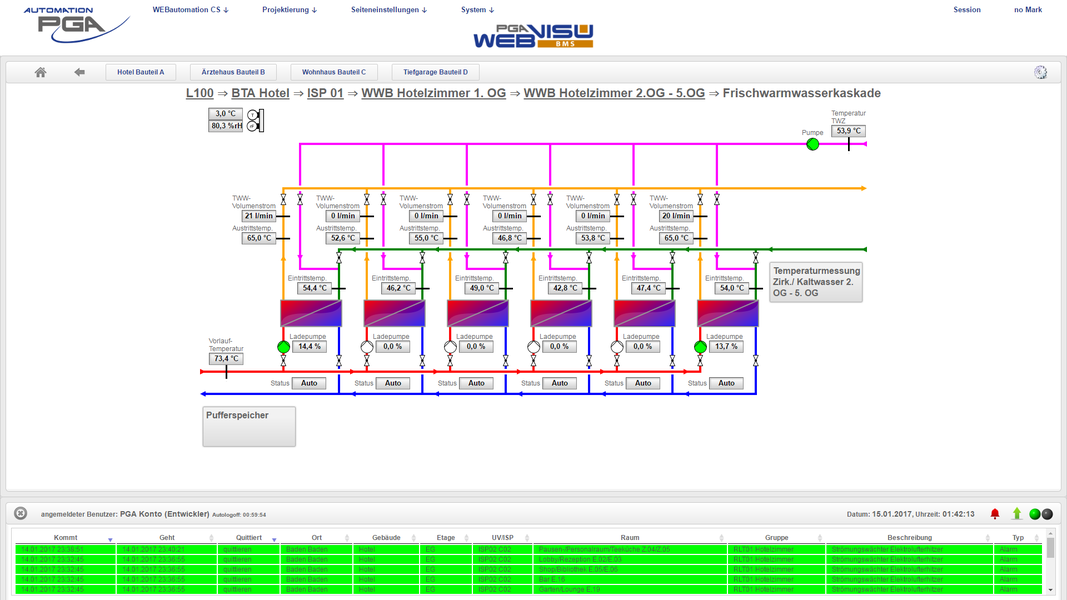Click the green Pumpe circle near Temperatur TWZ

[813, 145]
